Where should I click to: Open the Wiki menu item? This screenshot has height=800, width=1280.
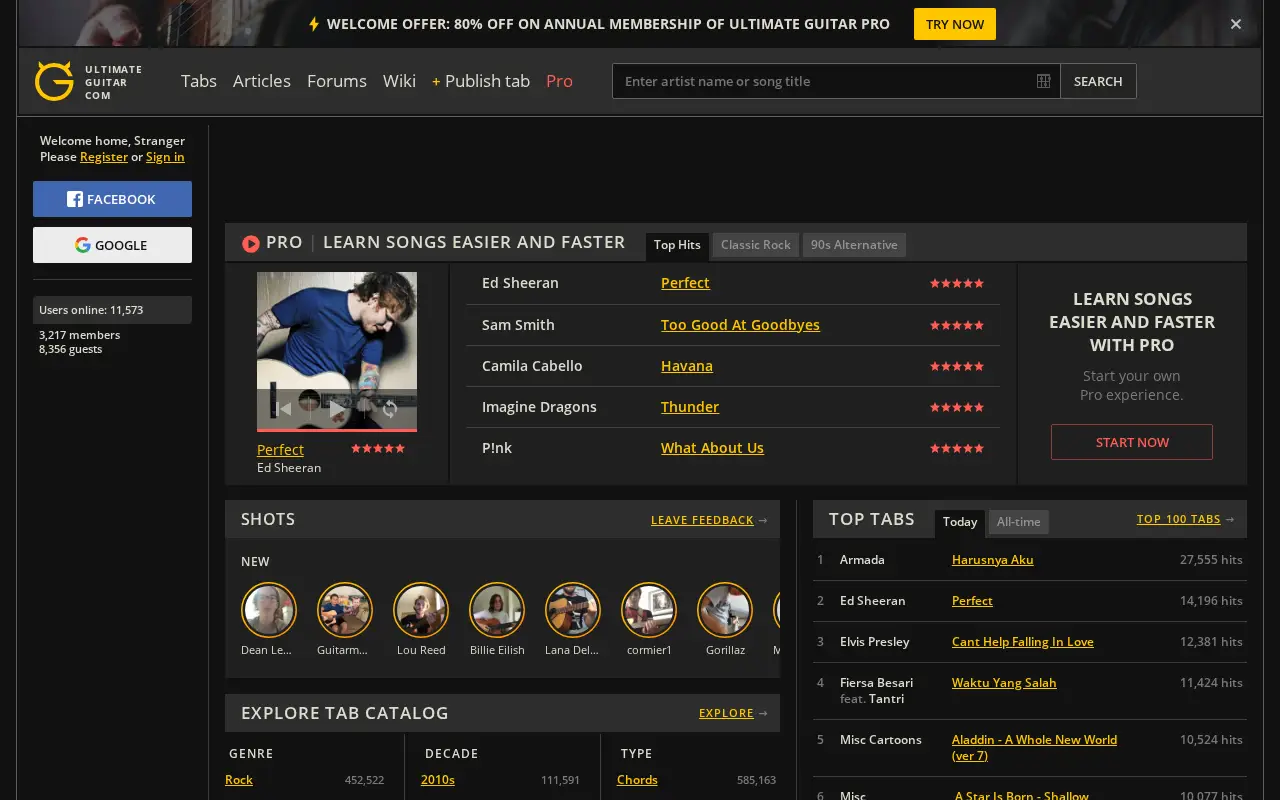coord(399,81)
